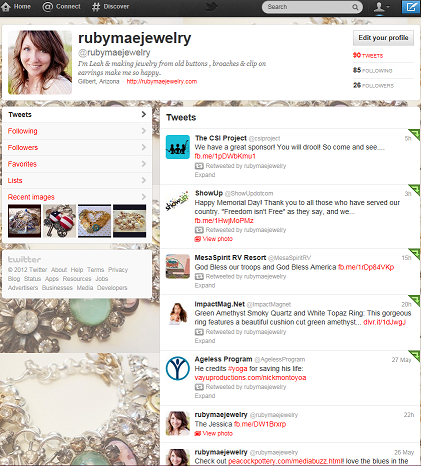Viewport: 421px width, 466px height.
Task: Click into the Search input field
Action: point(307,7)
